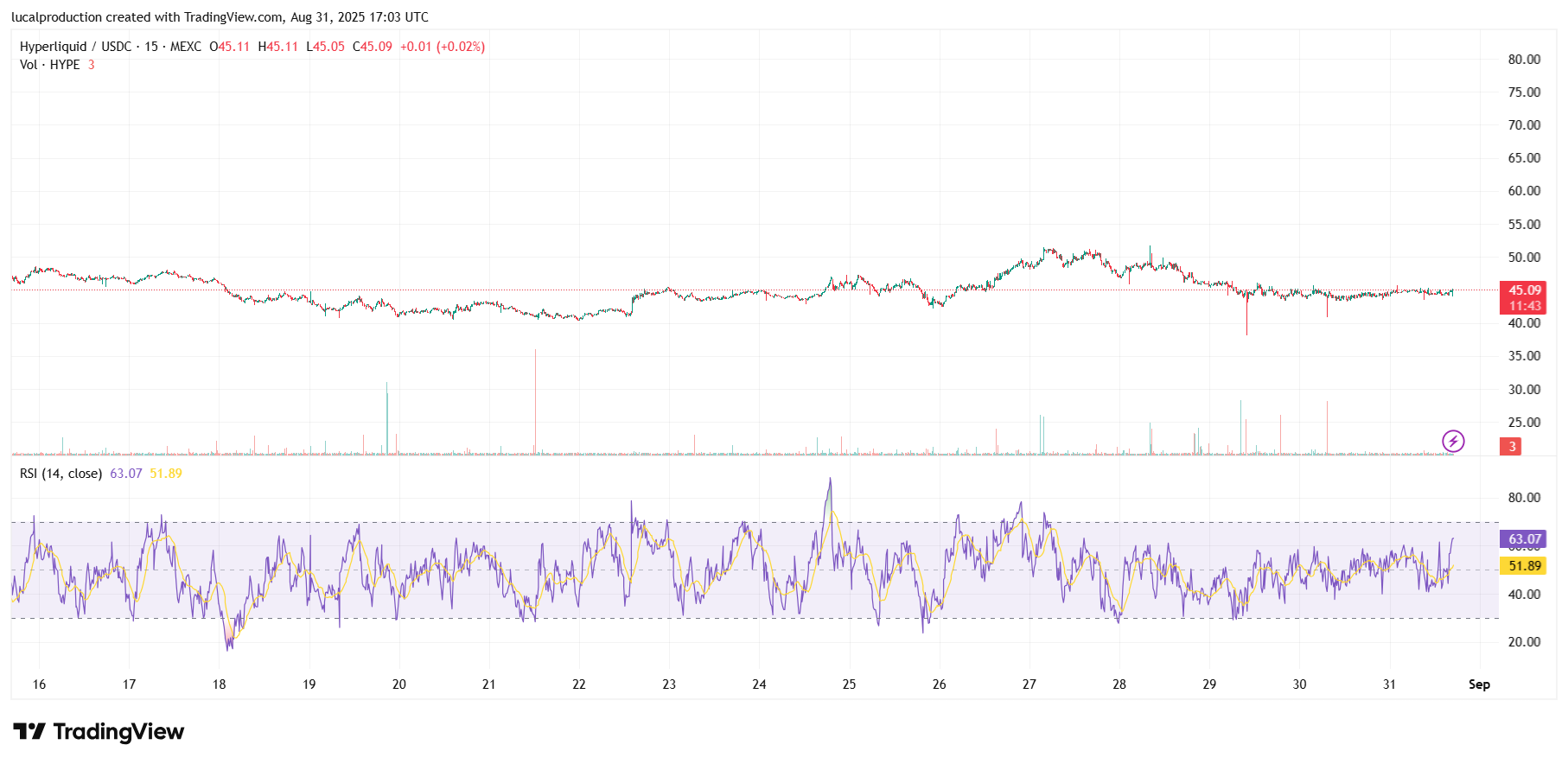1568x764 pixels.
Task: Click the 11:43 countdown timer label
Action: pos(1525,306)
